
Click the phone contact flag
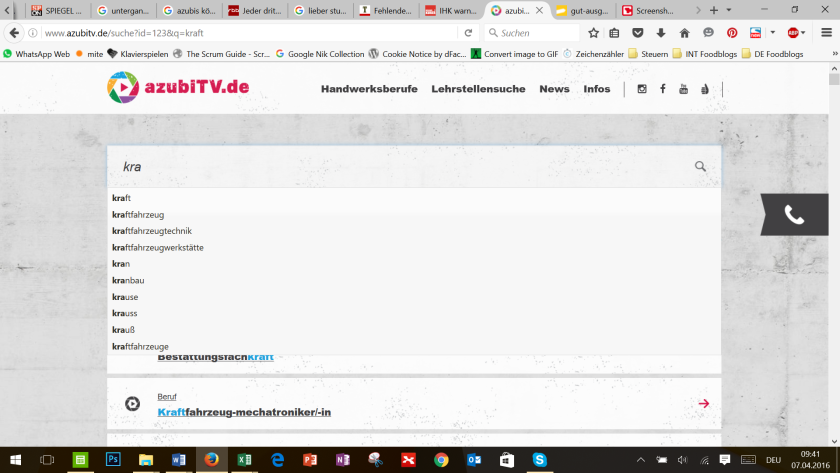(794, 215)
